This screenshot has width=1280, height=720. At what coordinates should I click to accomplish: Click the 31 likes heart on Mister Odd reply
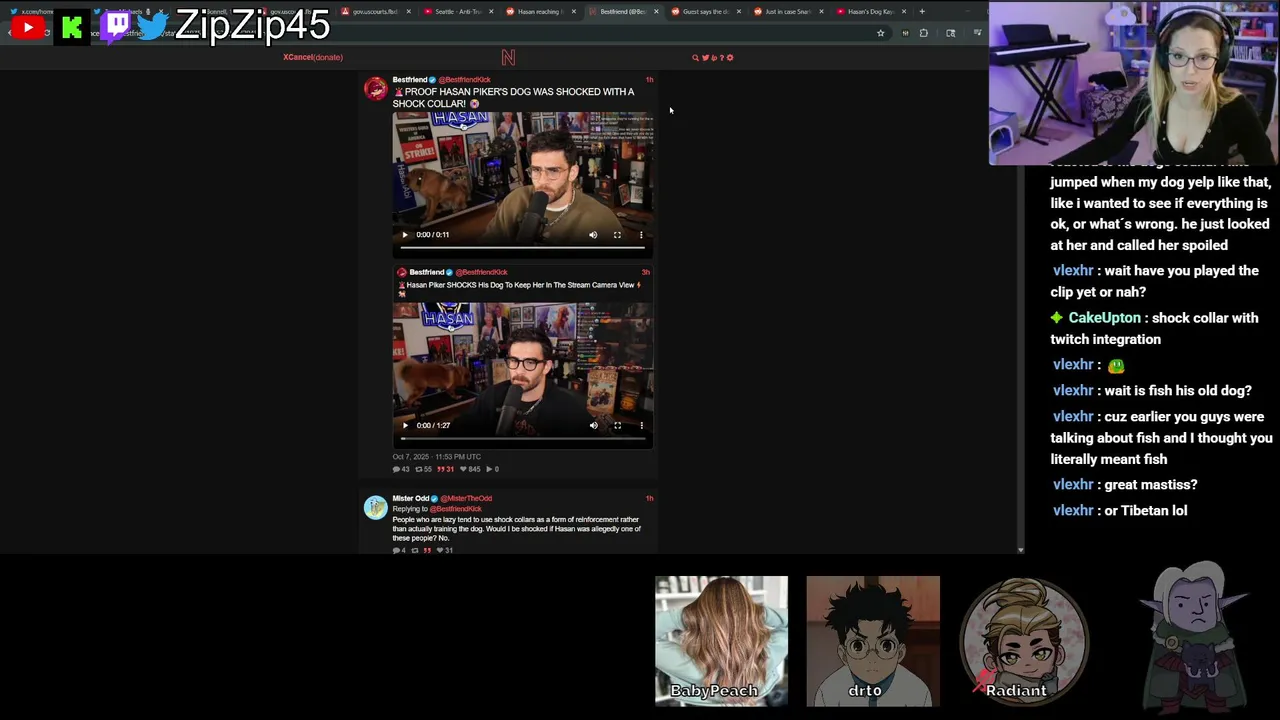pos(445,550)
